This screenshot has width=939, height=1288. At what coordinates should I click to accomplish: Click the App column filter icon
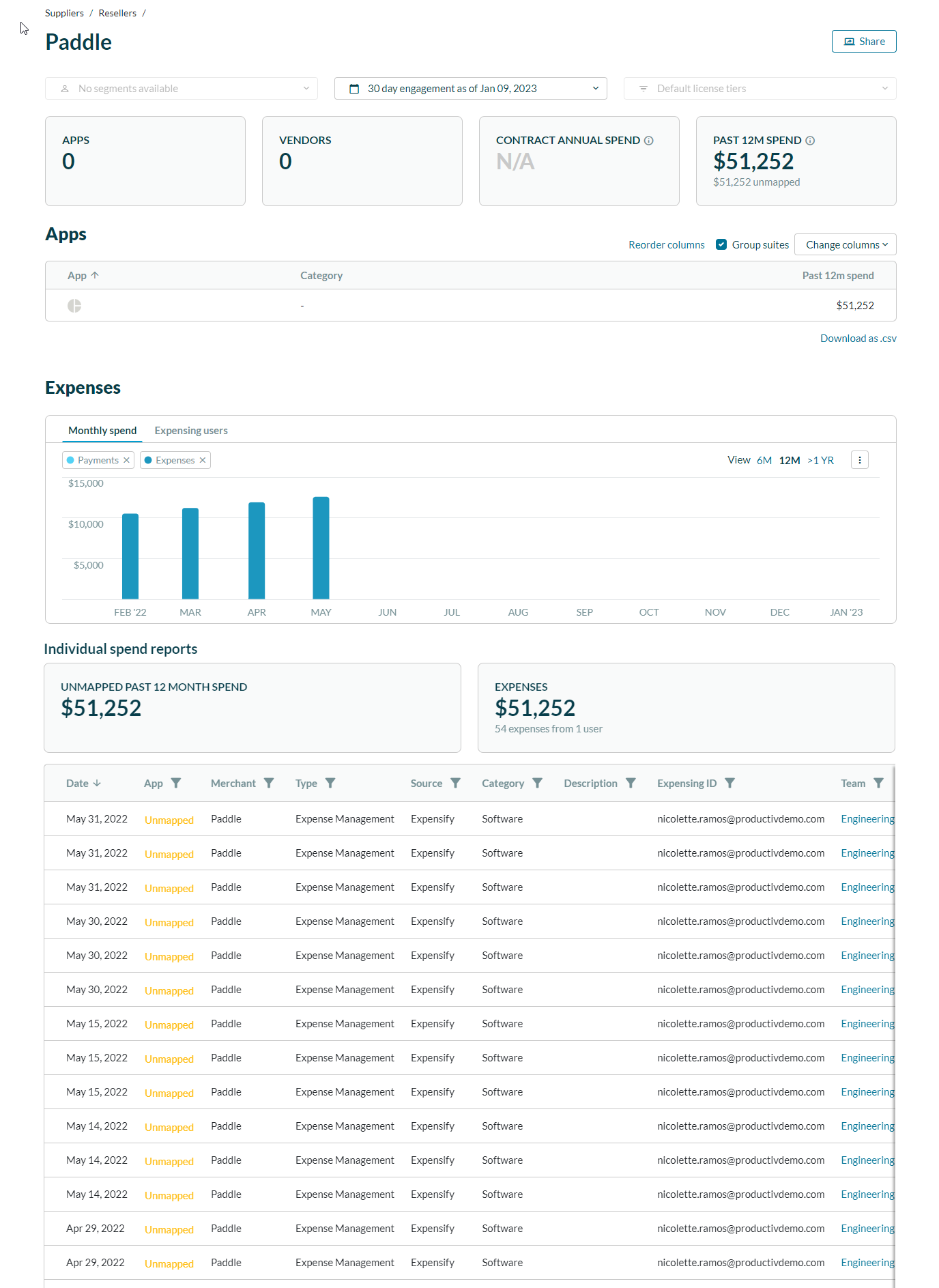pyautogui.click(x=176, y=783)
